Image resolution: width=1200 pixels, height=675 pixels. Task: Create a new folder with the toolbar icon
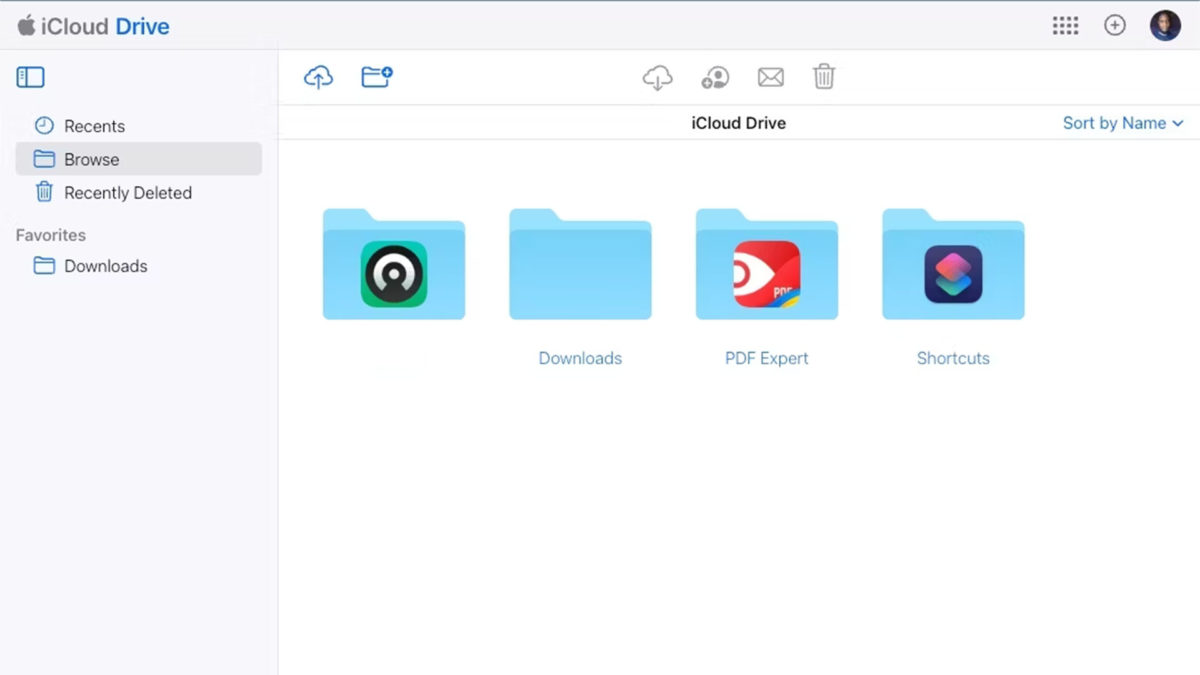378,76
